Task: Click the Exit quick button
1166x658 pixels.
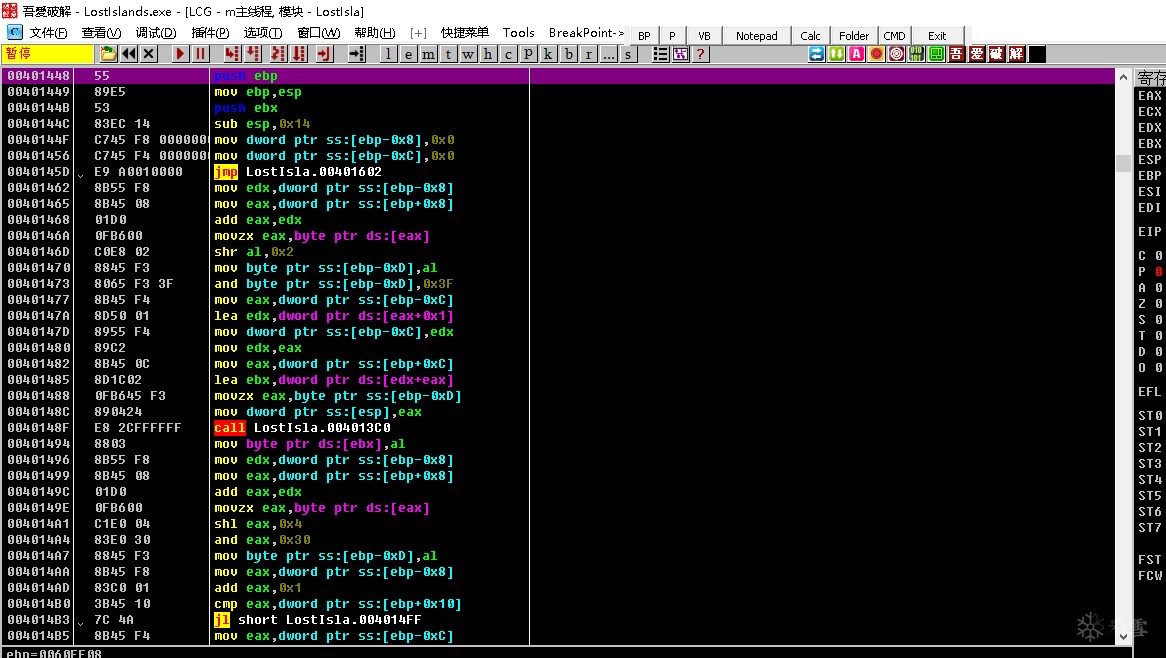Action: pyautogui.click(x=937, y=36)
